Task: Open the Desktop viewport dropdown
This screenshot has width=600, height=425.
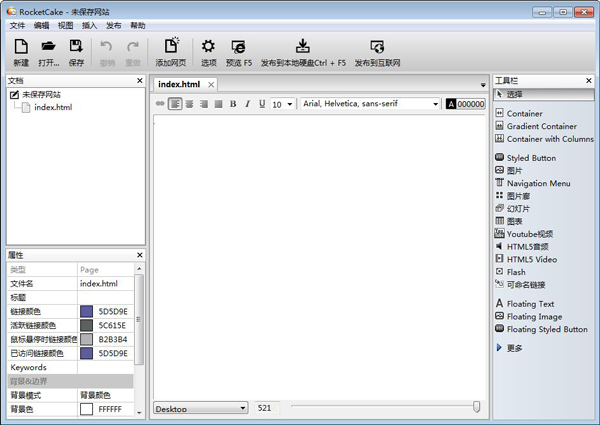Action: click(x=201, y=408)
